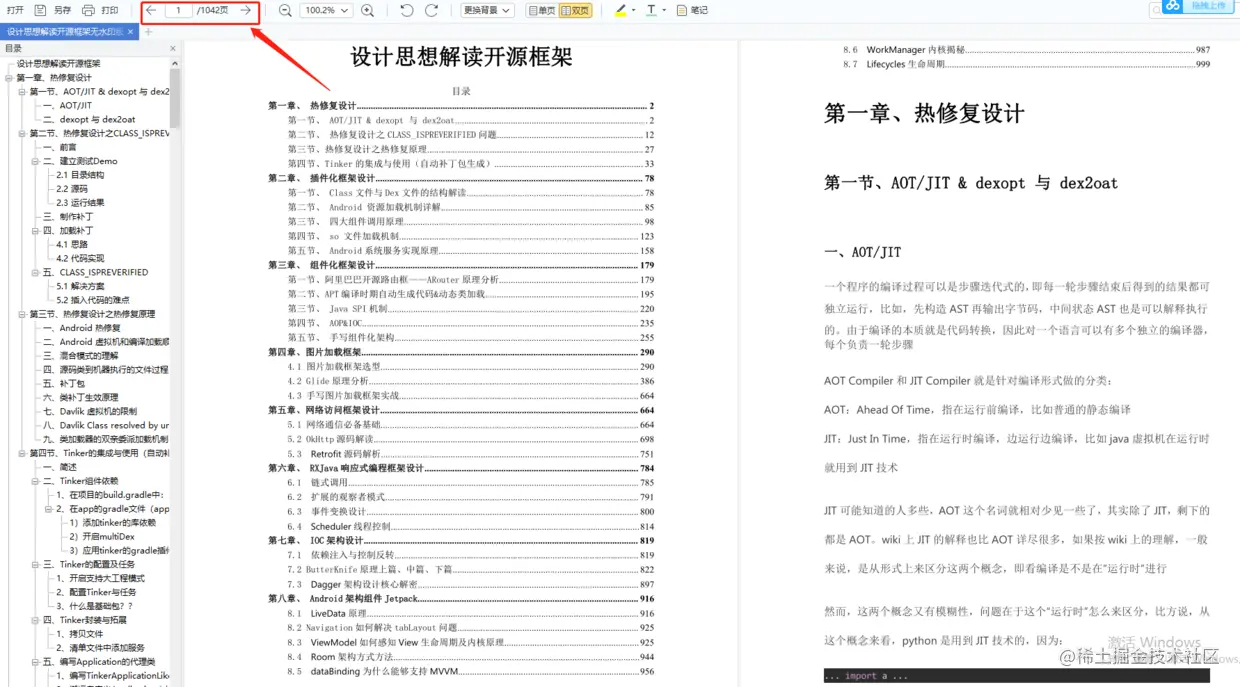The height and width of the screenshot is (687, 1240).
Task: Collapse 第一节、AOT/JIT & dexopt tree node
Action: coord(22,91)
